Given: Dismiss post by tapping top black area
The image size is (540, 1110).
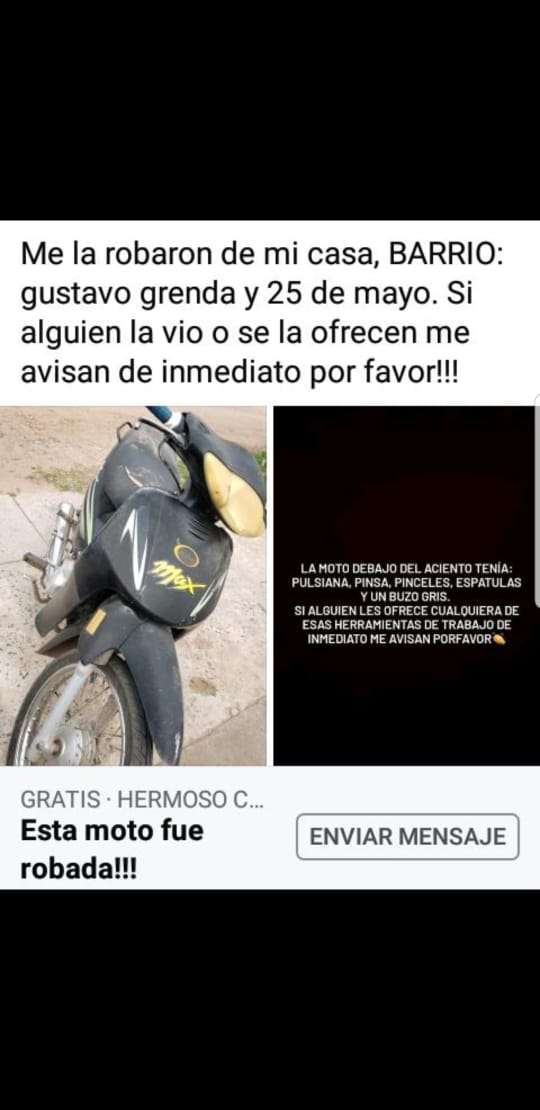Looking at the screenshot, I should point(270,110).
